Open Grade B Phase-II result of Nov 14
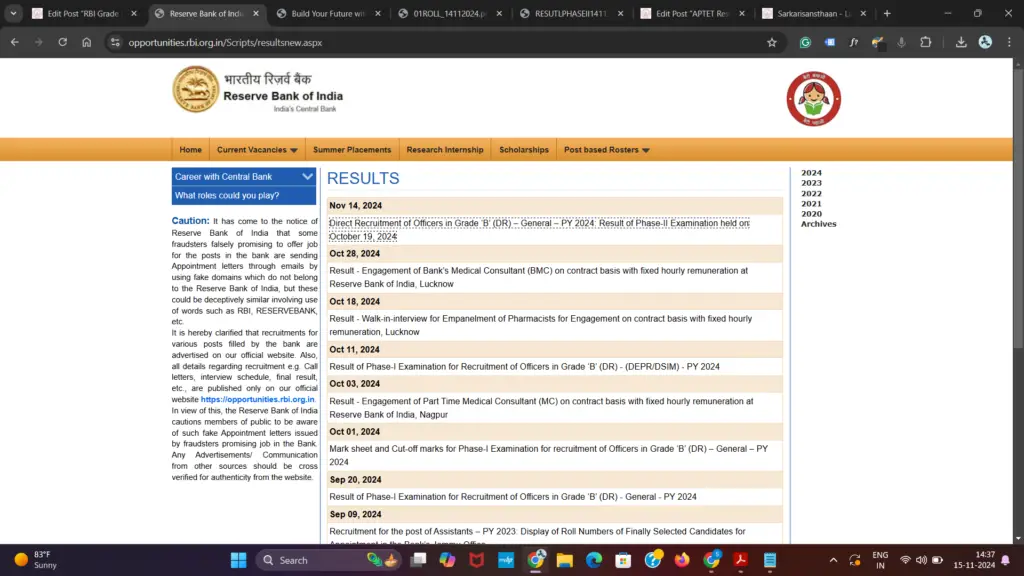 (x=539, y=229)
